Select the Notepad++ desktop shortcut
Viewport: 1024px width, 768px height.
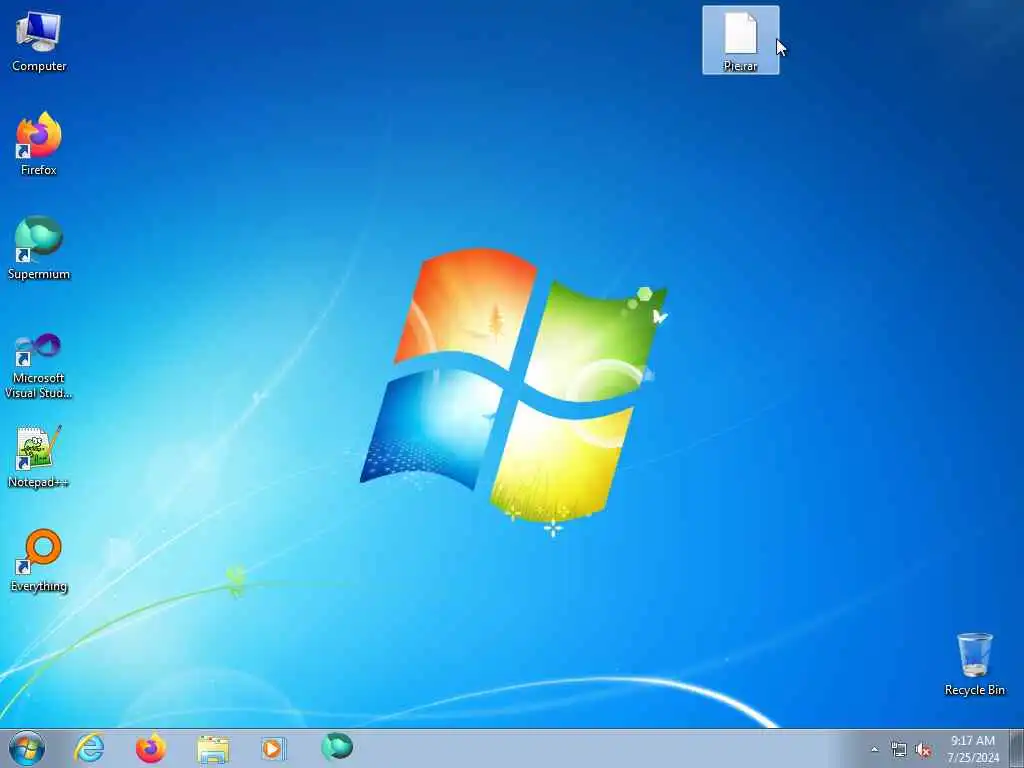[x=39, y=456]
